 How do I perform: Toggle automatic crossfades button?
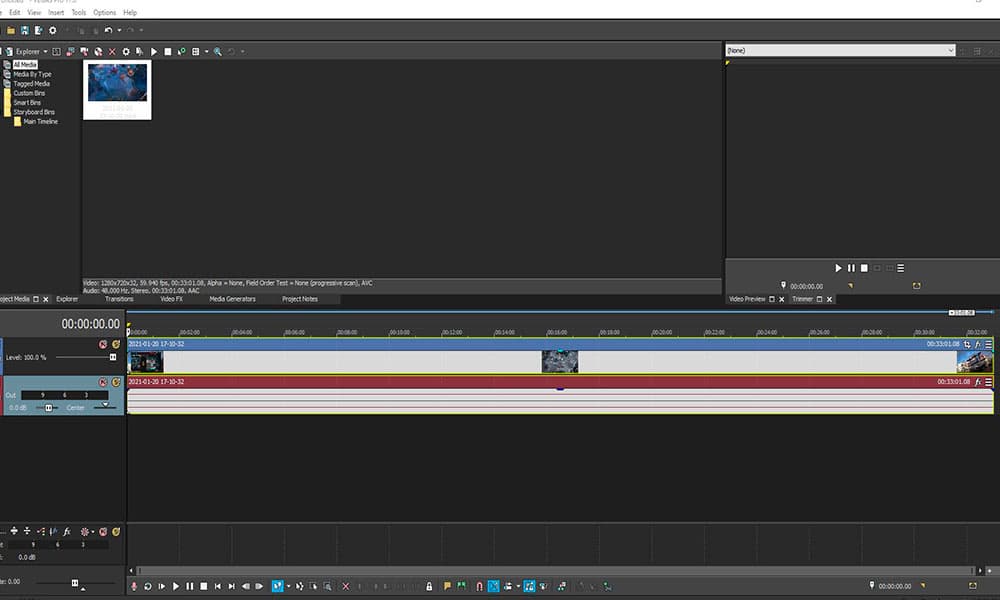(x=494, y=586)
